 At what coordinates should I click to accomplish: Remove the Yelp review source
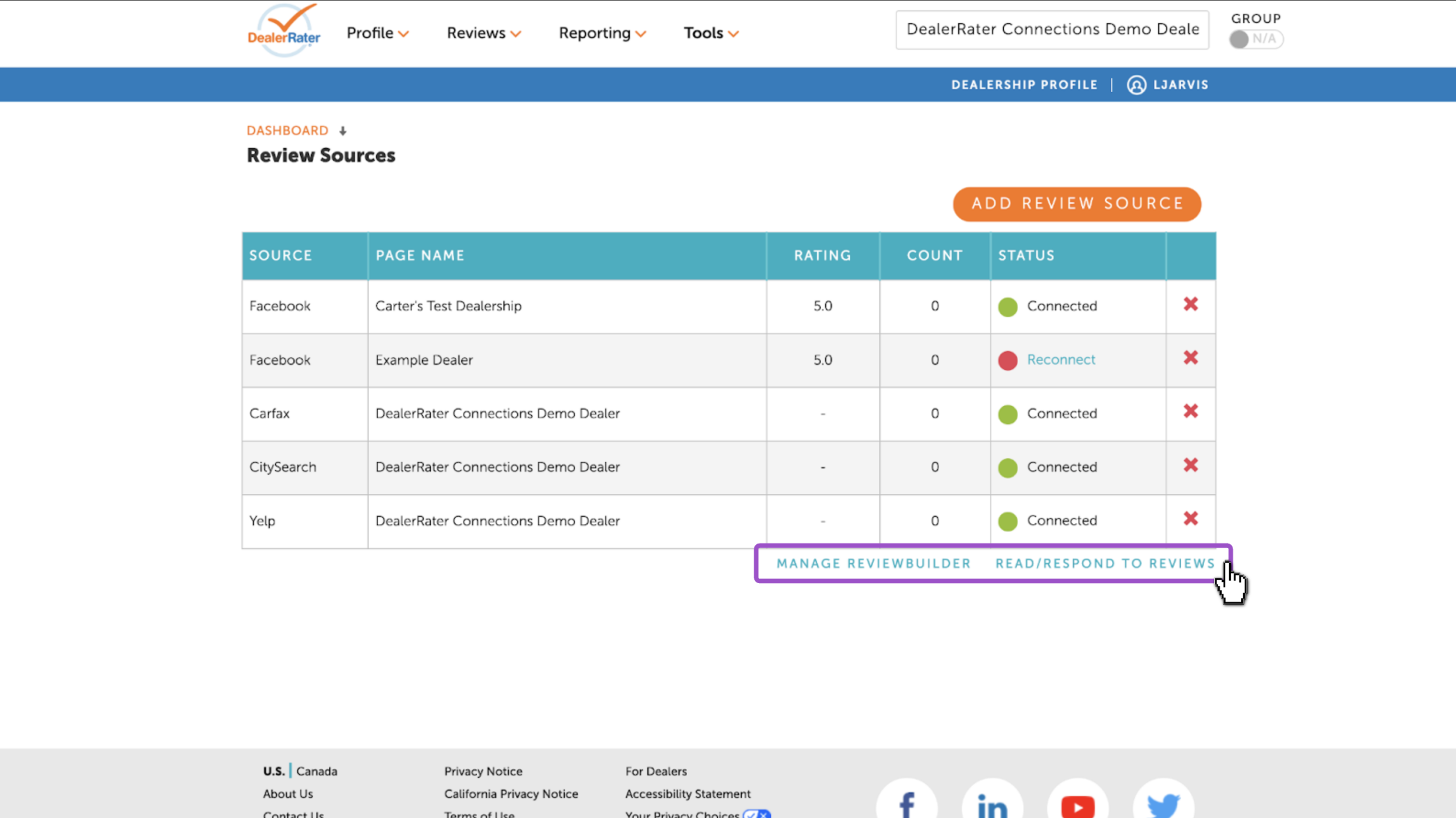pyautogui.click(x=1191, y=519)
